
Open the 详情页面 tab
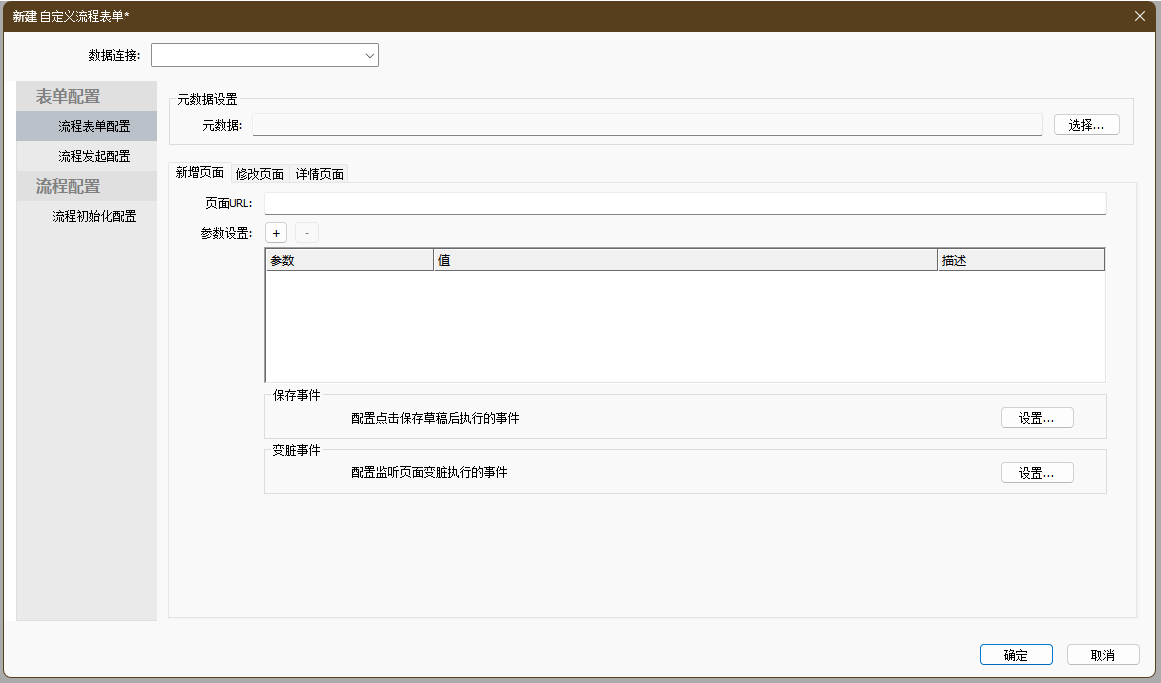tap(320, 174)
